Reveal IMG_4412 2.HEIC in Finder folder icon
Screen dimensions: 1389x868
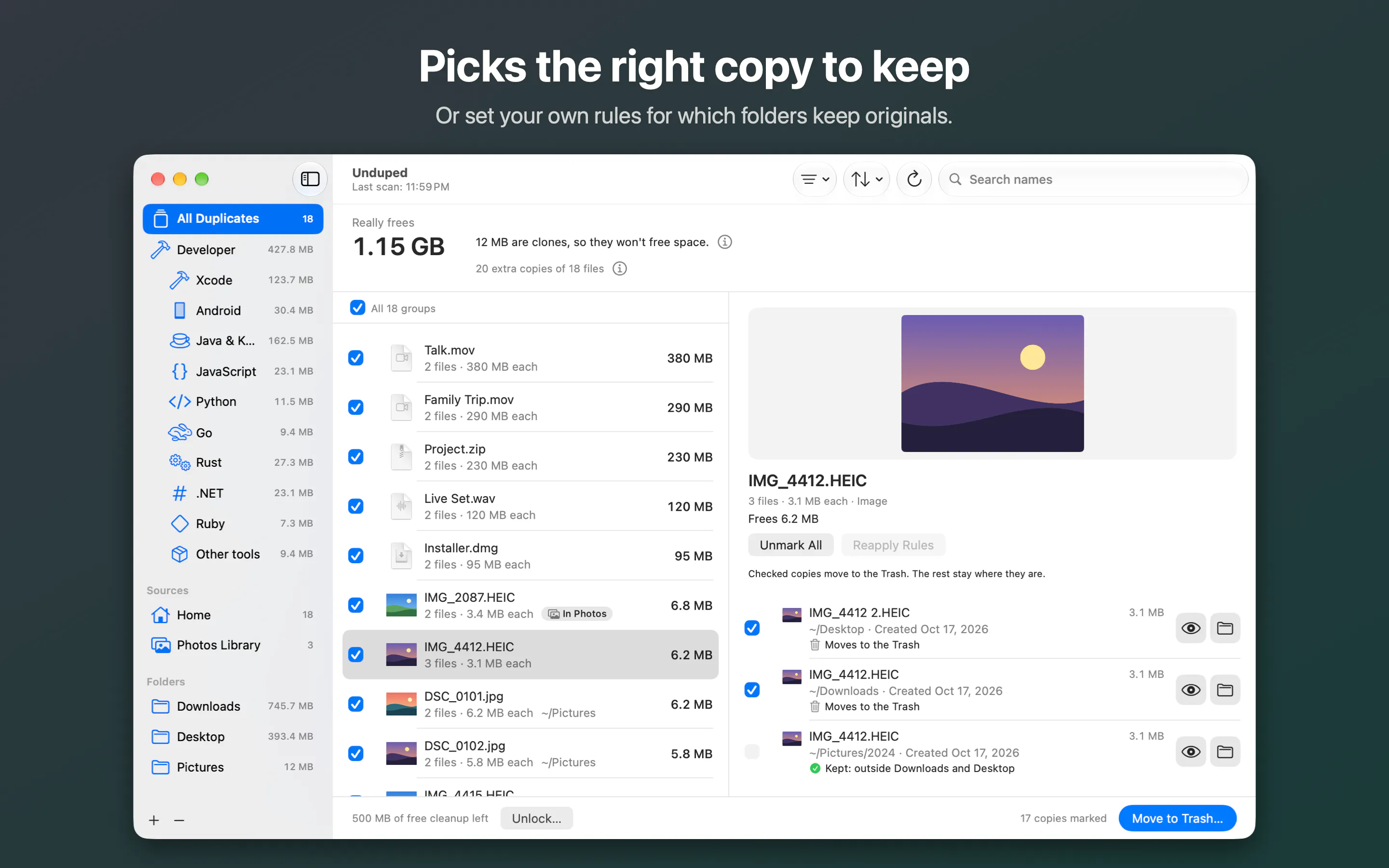pos(1225,628)
